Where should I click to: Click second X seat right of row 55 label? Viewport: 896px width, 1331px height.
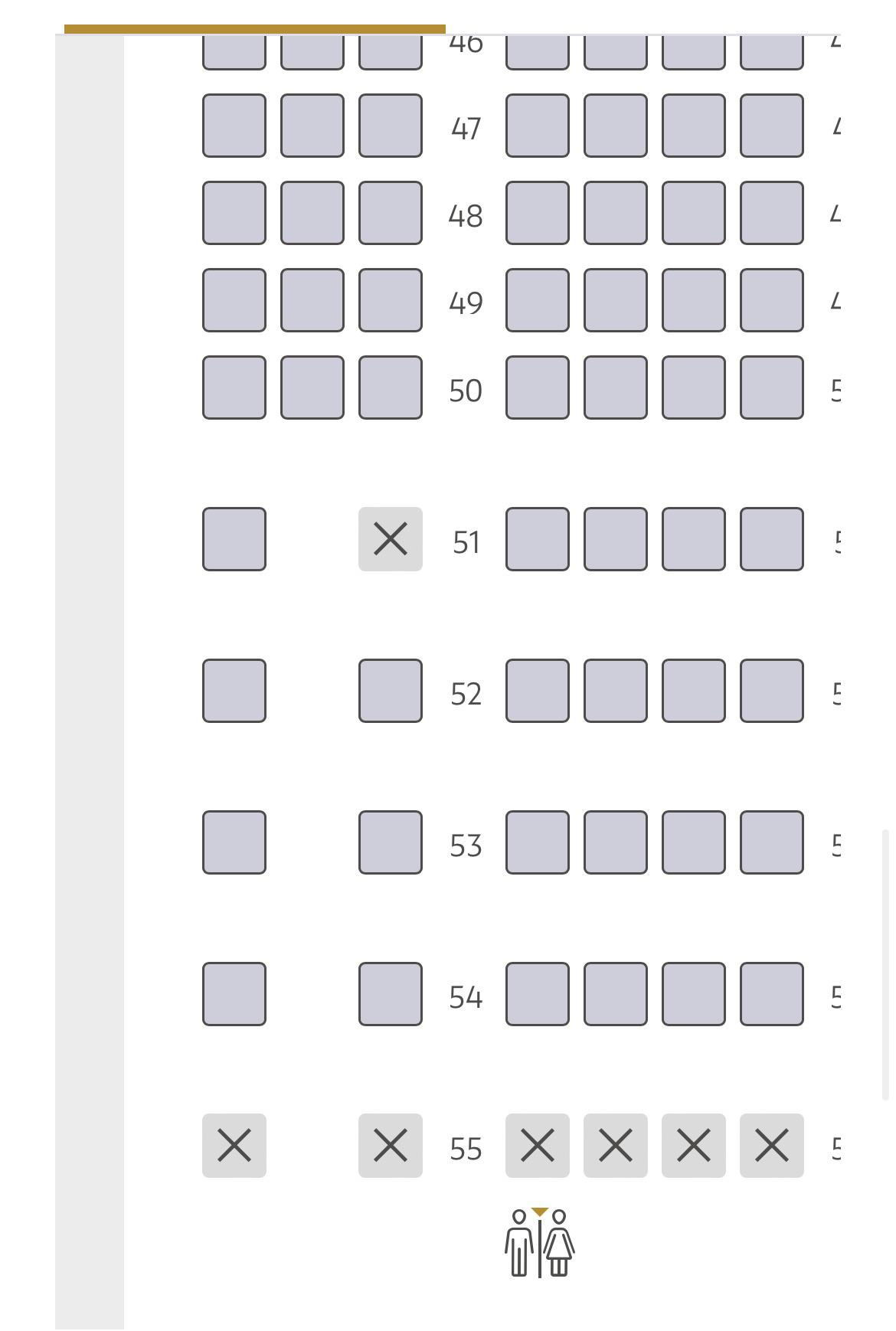click(x=615, y=1146)
